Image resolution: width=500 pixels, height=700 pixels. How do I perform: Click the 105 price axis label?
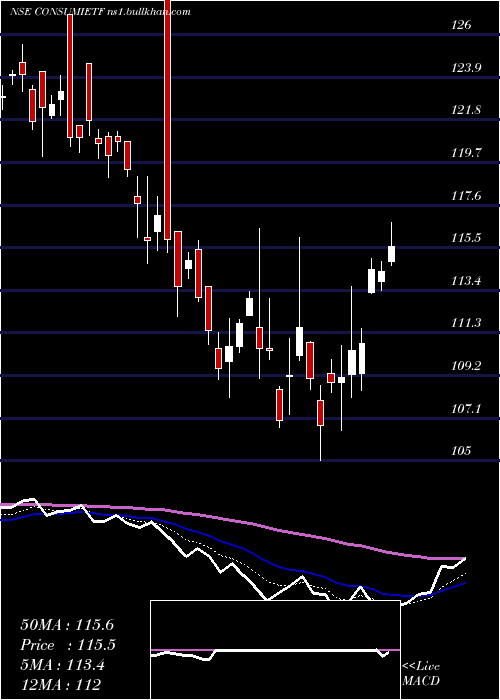coord(461,451)
